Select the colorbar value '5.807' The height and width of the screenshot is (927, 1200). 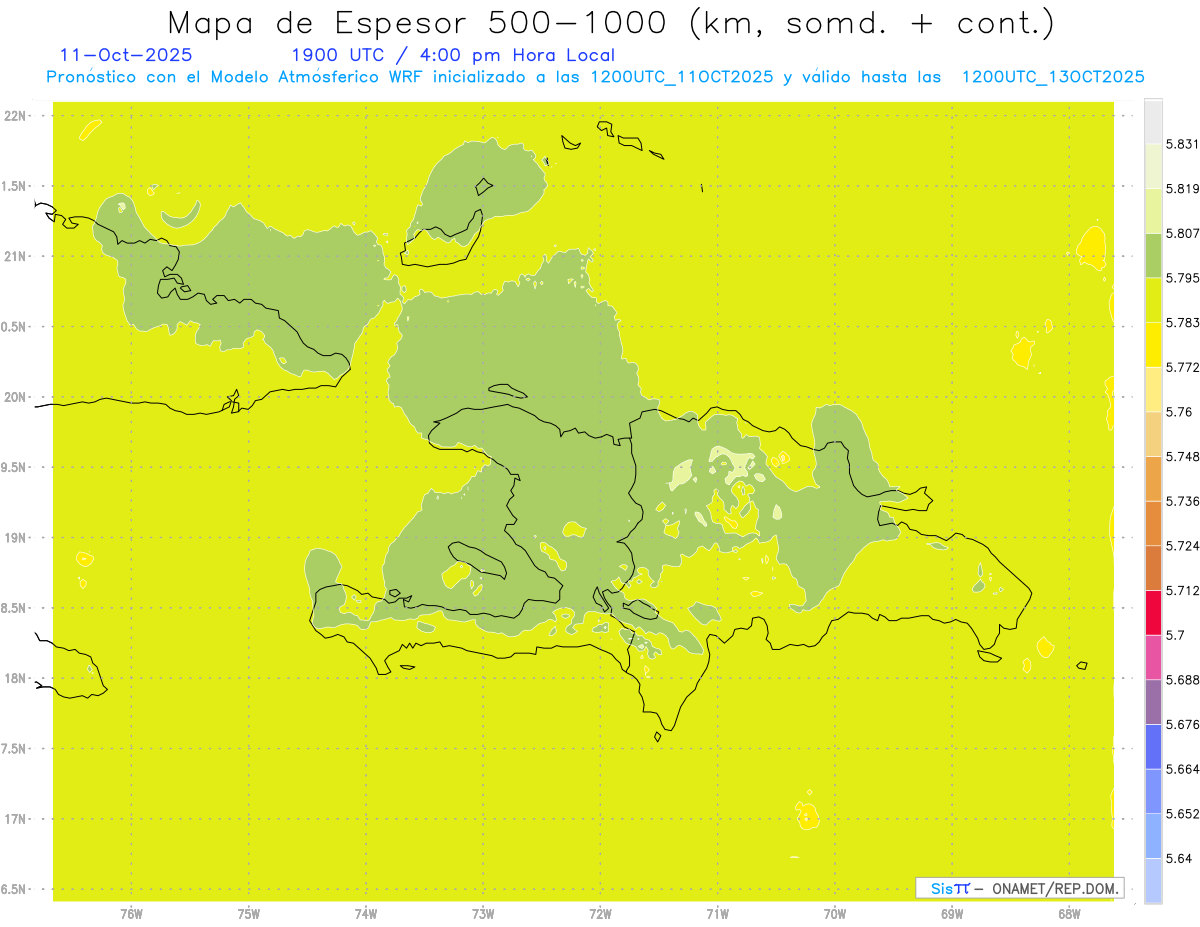coord(1182,233)
